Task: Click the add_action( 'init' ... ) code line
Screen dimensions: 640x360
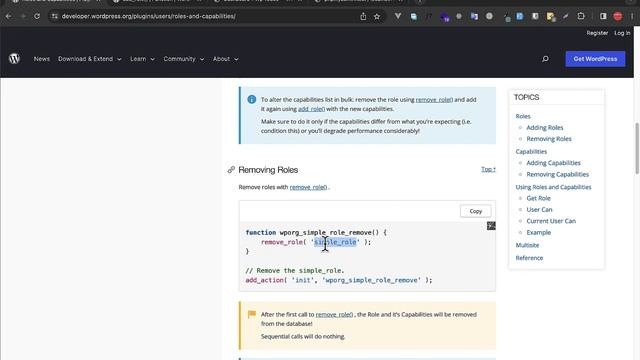Action: coord(339,280)
